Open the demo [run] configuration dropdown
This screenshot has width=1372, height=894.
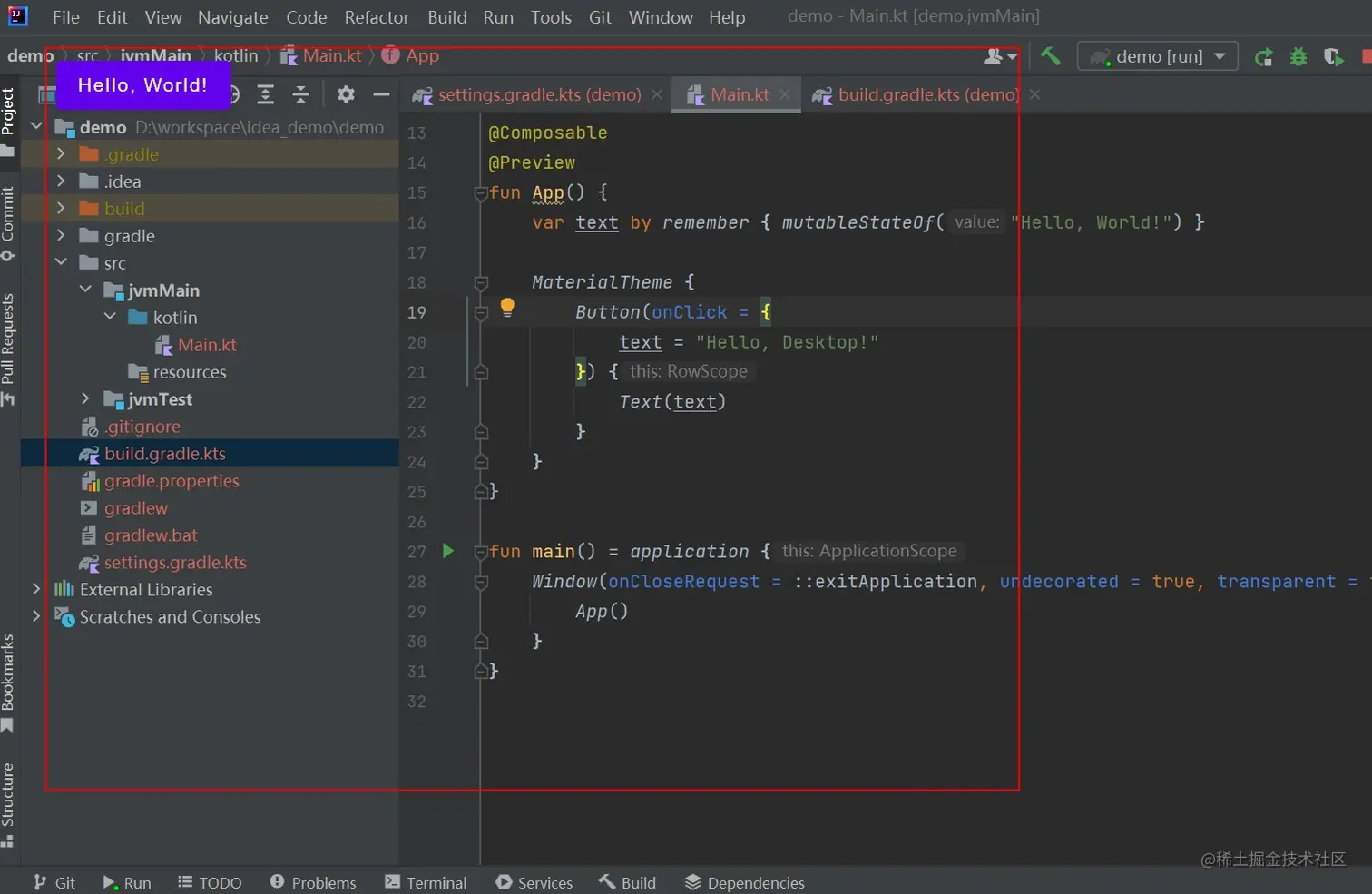tap(1157, 56)
